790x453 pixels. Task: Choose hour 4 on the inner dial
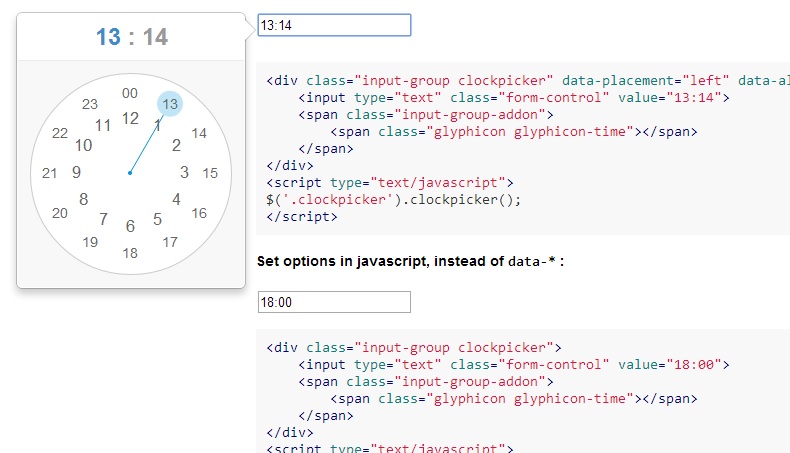(177, 199)
